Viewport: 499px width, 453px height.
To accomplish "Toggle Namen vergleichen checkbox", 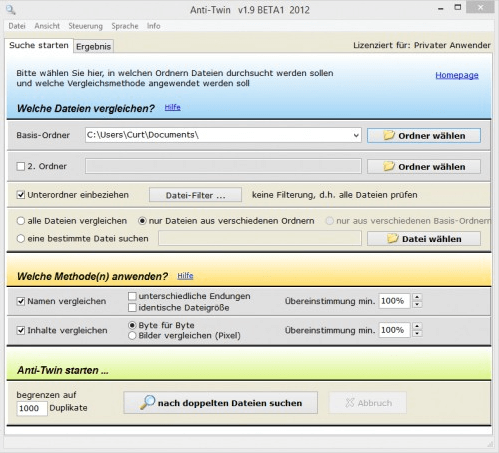I will [21, 301].
